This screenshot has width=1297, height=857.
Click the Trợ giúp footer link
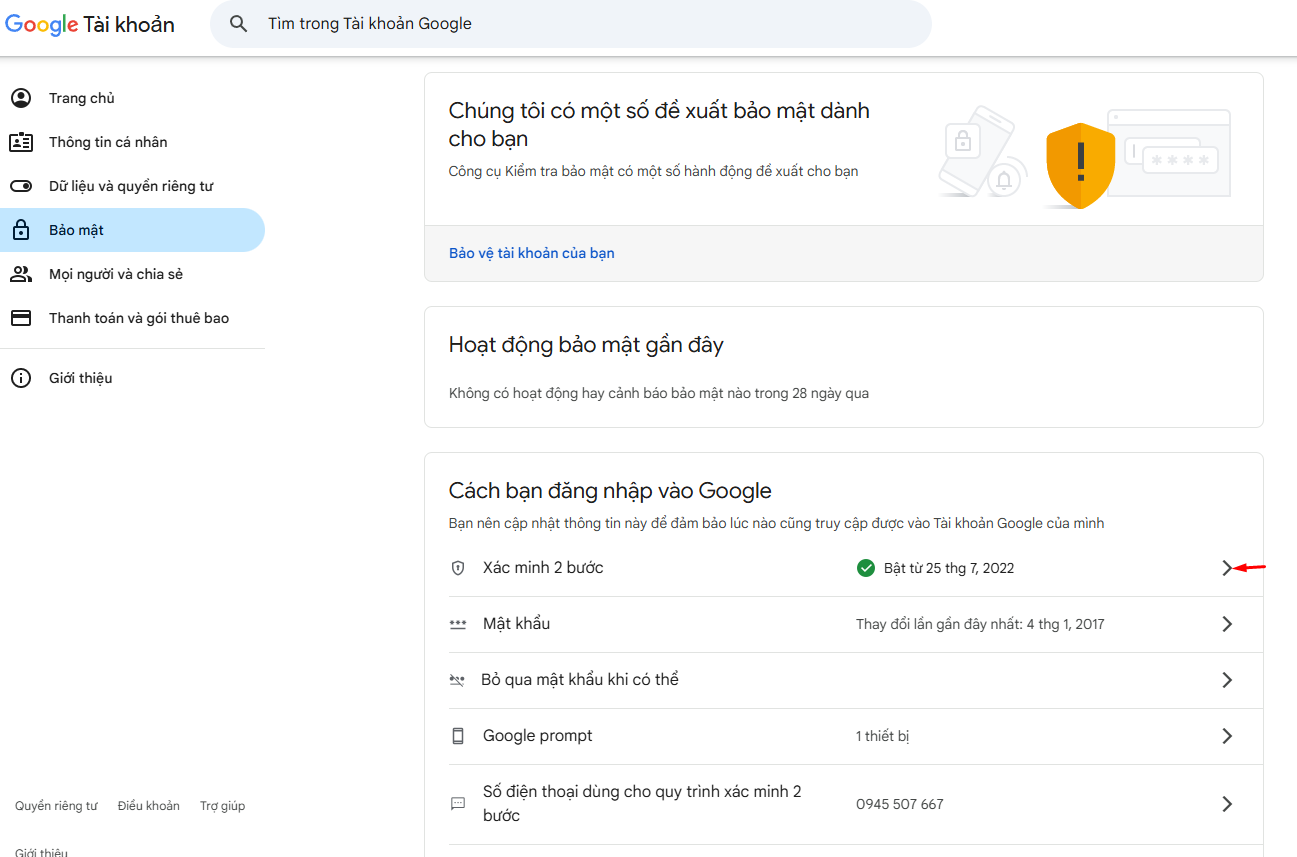pyautogui.click(x=222, y=806)
